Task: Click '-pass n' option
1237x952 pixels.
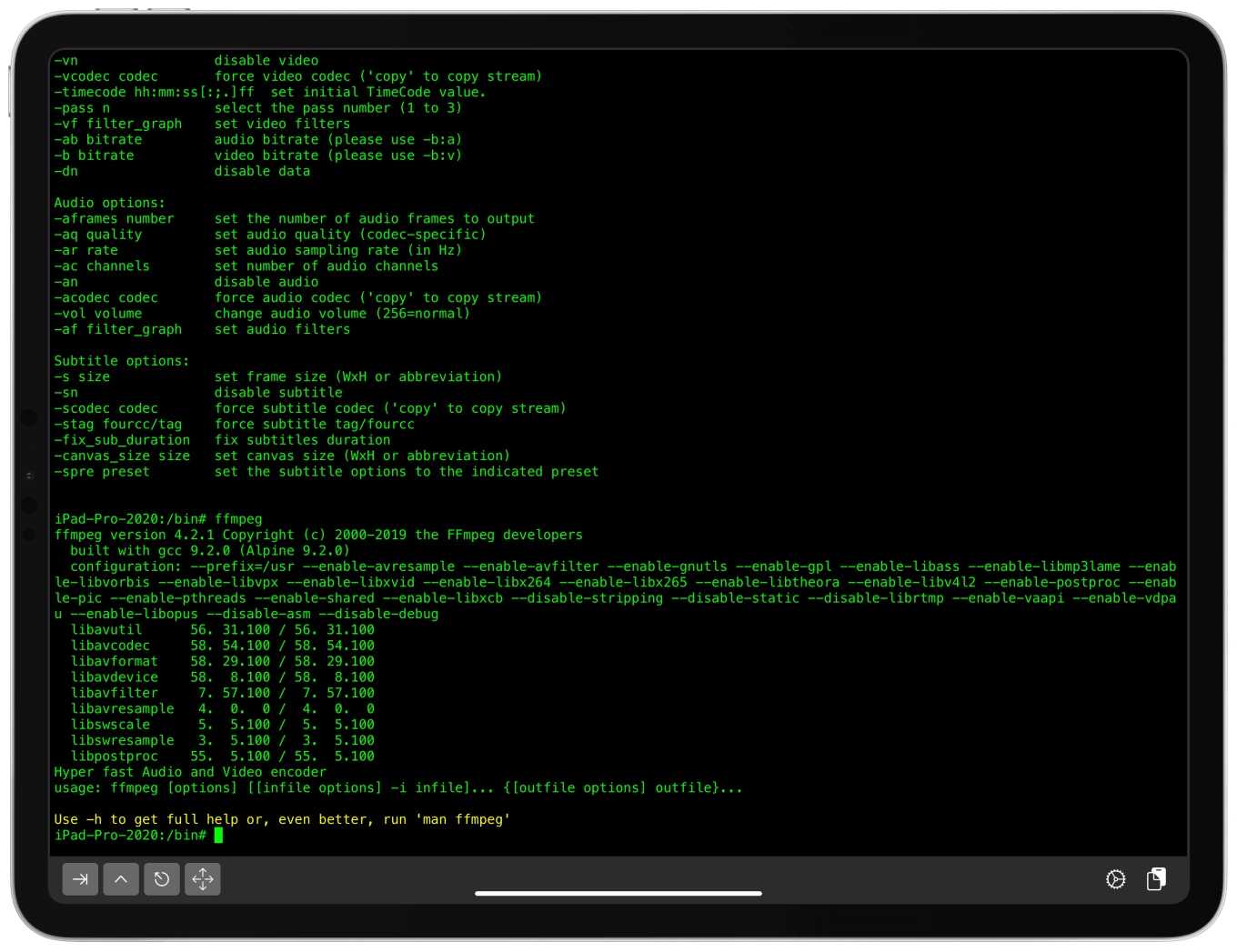Action: (82, 108)
